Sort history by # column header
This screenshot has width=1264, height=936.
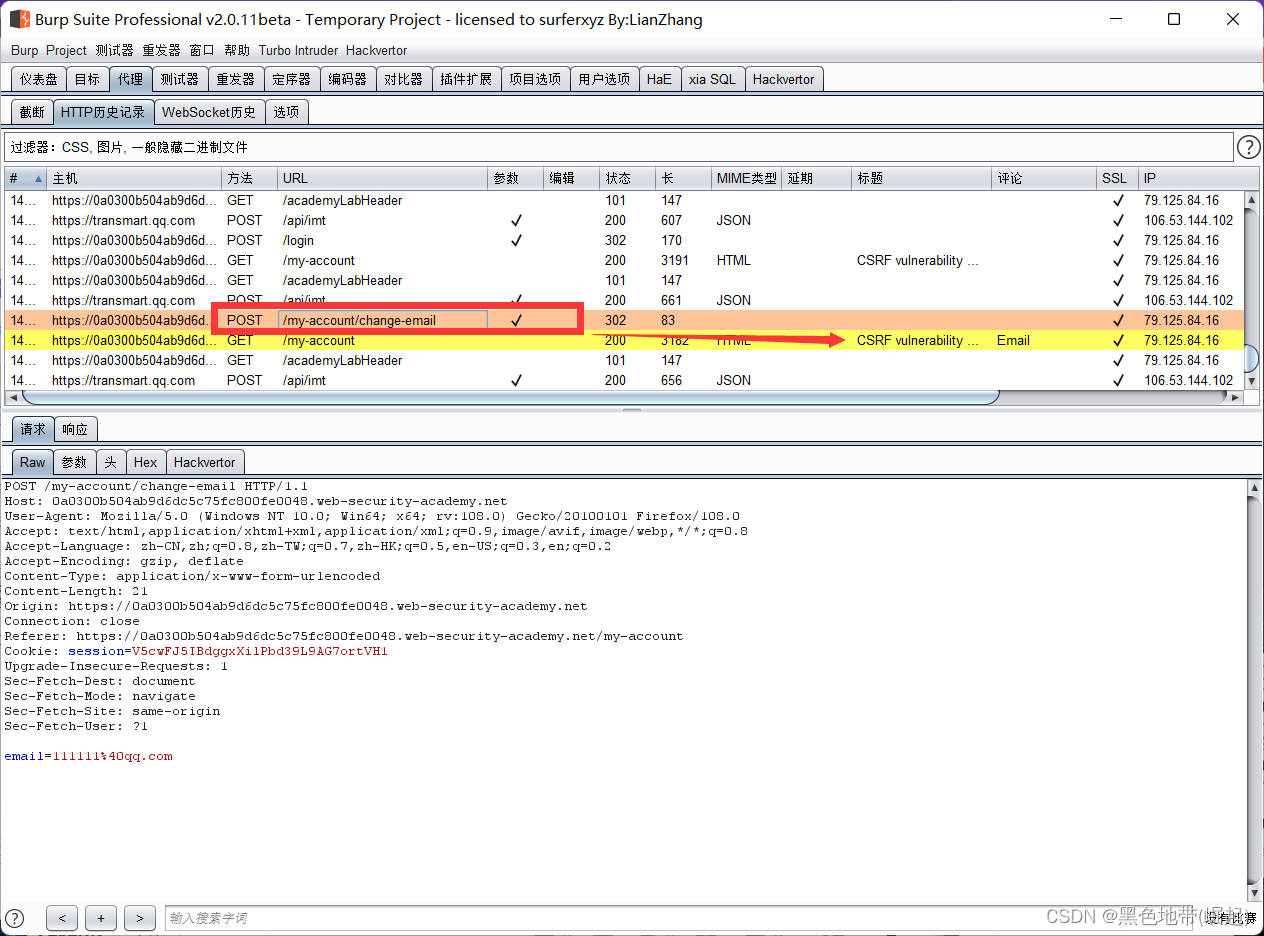(x=26, y=178)
